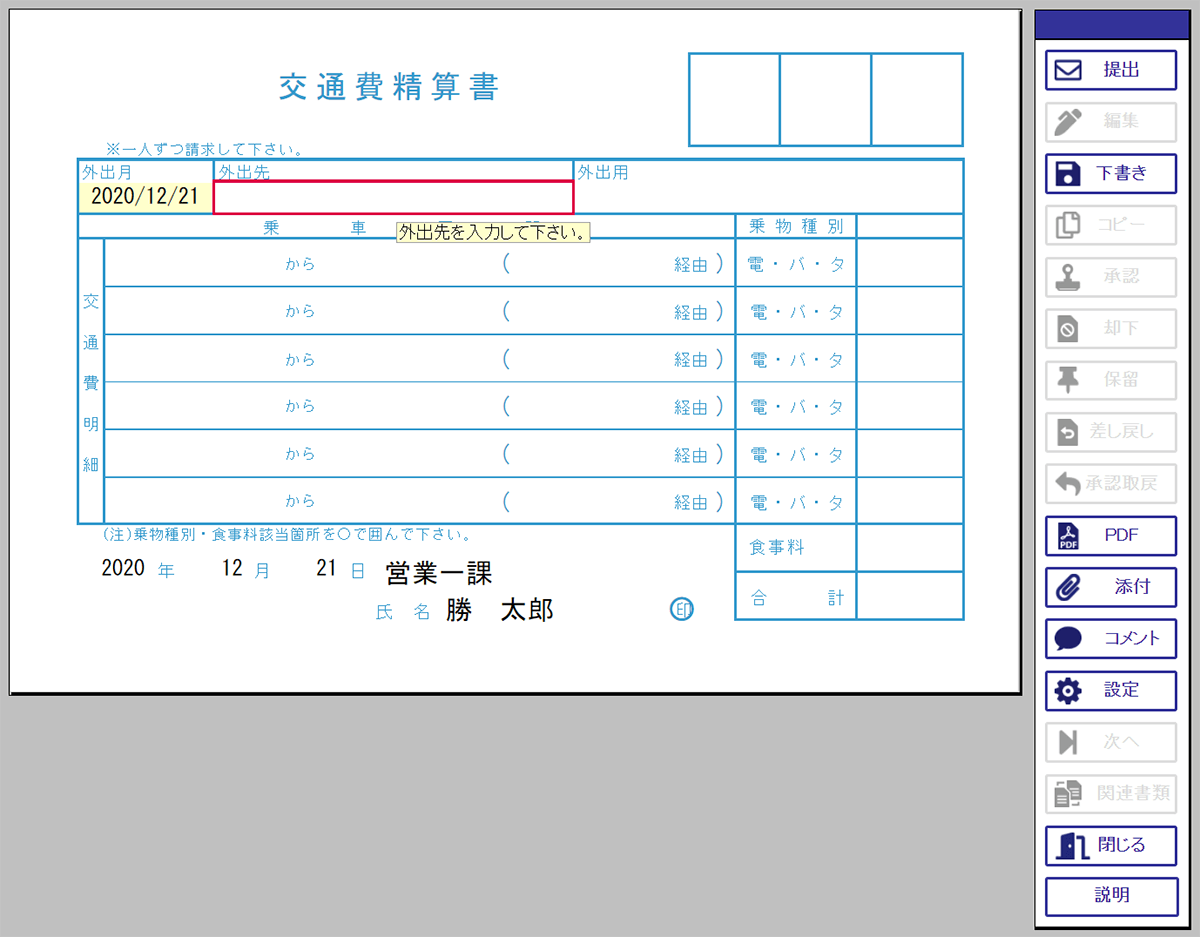Click the 外出用 field area

point(768,187)
